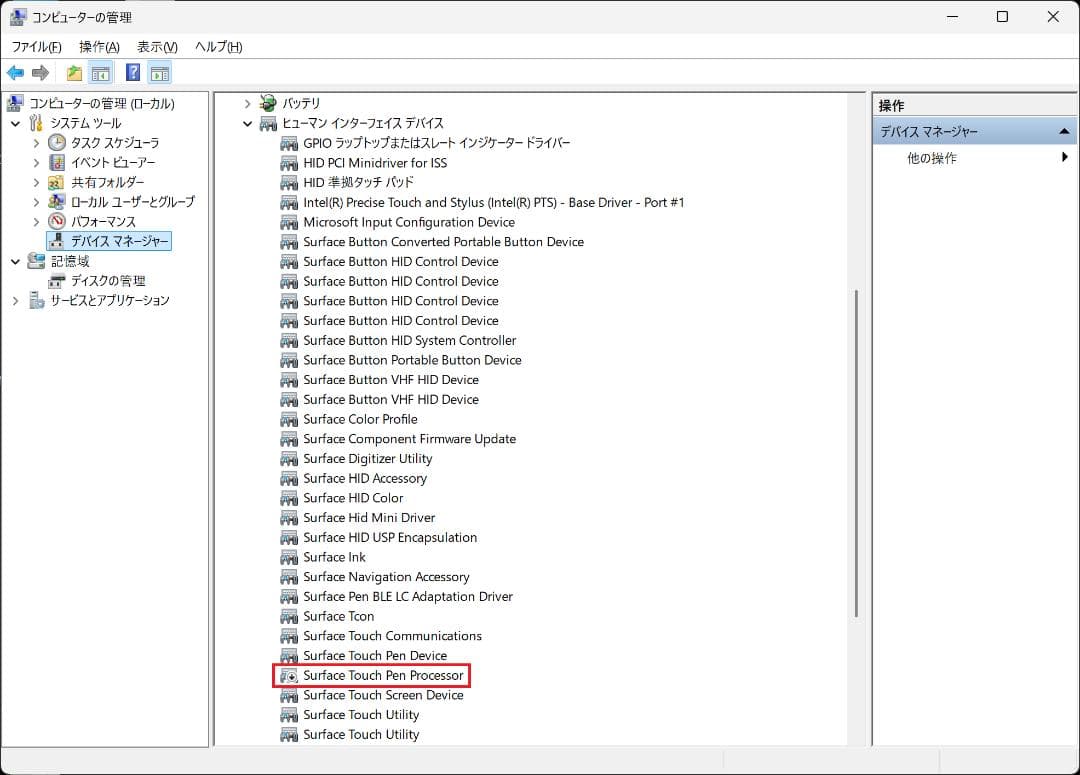This screenshot has height=775, width=1080.
Task: Collapse the 記憶域 tree node
Action: [x=15, y=262]
